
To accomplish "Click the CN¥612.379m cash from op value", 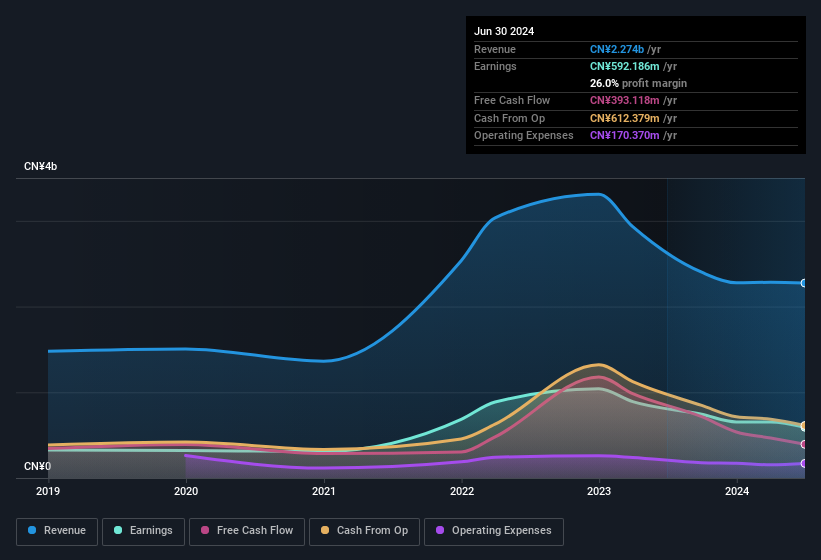I will pyautogui.click(x=625, y=118).
